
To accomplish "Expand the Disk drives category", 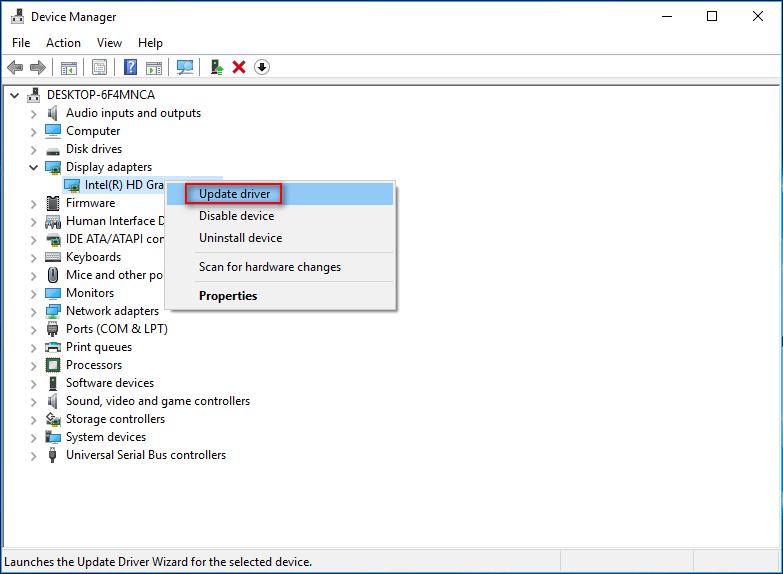I will pos(33,150).
